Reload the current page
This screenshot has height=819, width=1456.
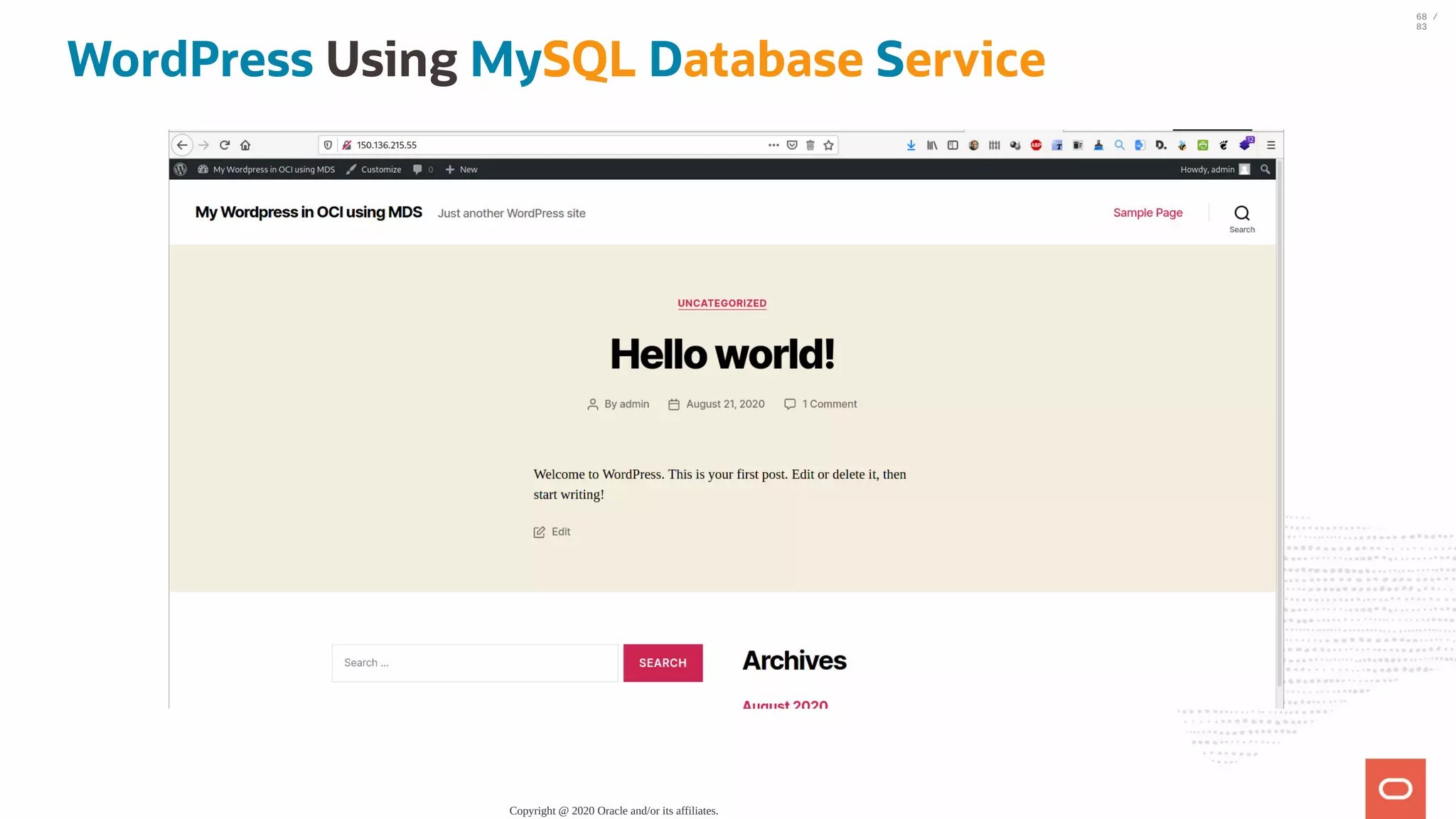225,145
